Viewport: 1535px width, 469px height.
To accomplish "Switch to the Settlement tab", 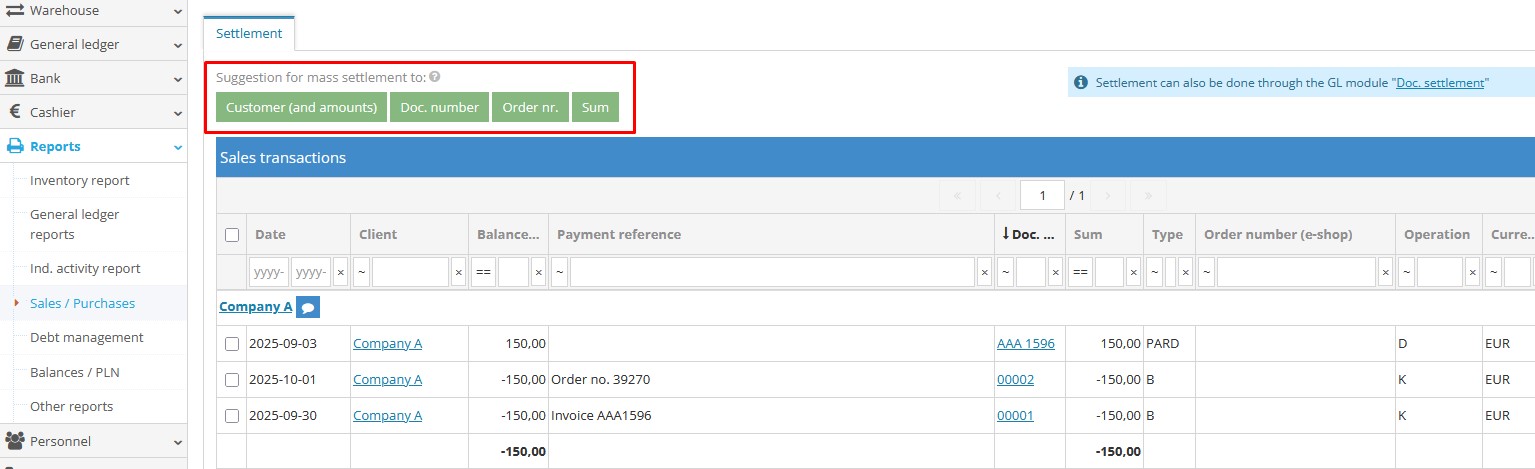I will [249, 33].
